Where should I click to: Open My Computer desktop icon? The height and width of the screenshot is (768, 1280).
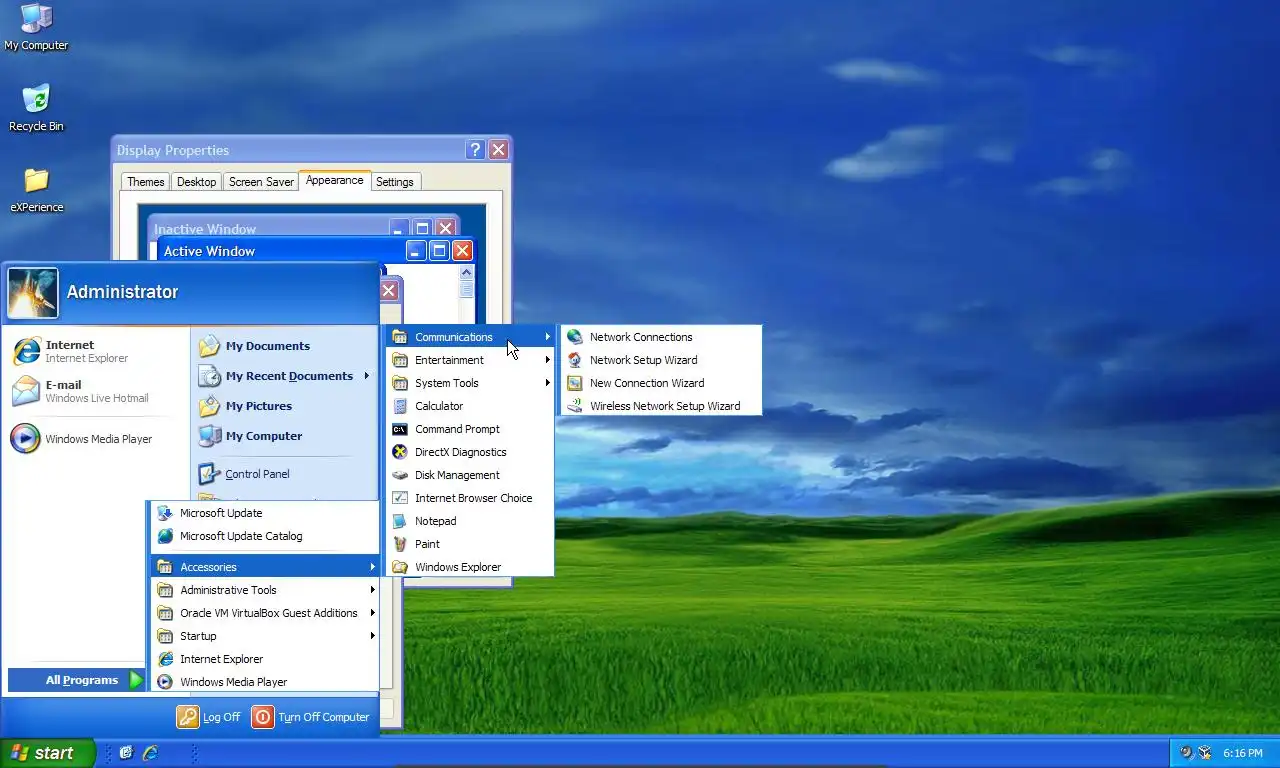(36, 27)
